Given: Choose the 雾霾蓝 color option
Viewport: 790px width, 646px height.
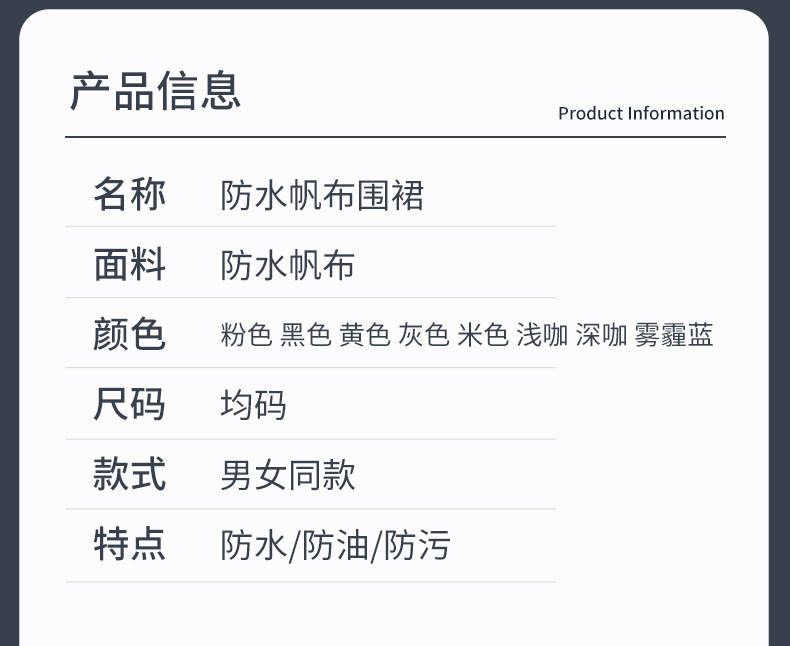Looking at the screenshot, I should (x=674, y=335).
